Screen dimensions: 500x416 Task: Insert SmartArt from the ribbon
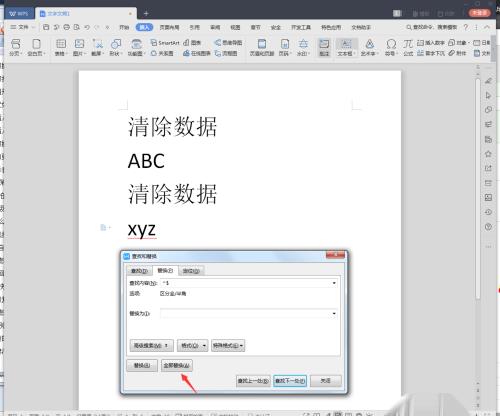tap(165, 43)
